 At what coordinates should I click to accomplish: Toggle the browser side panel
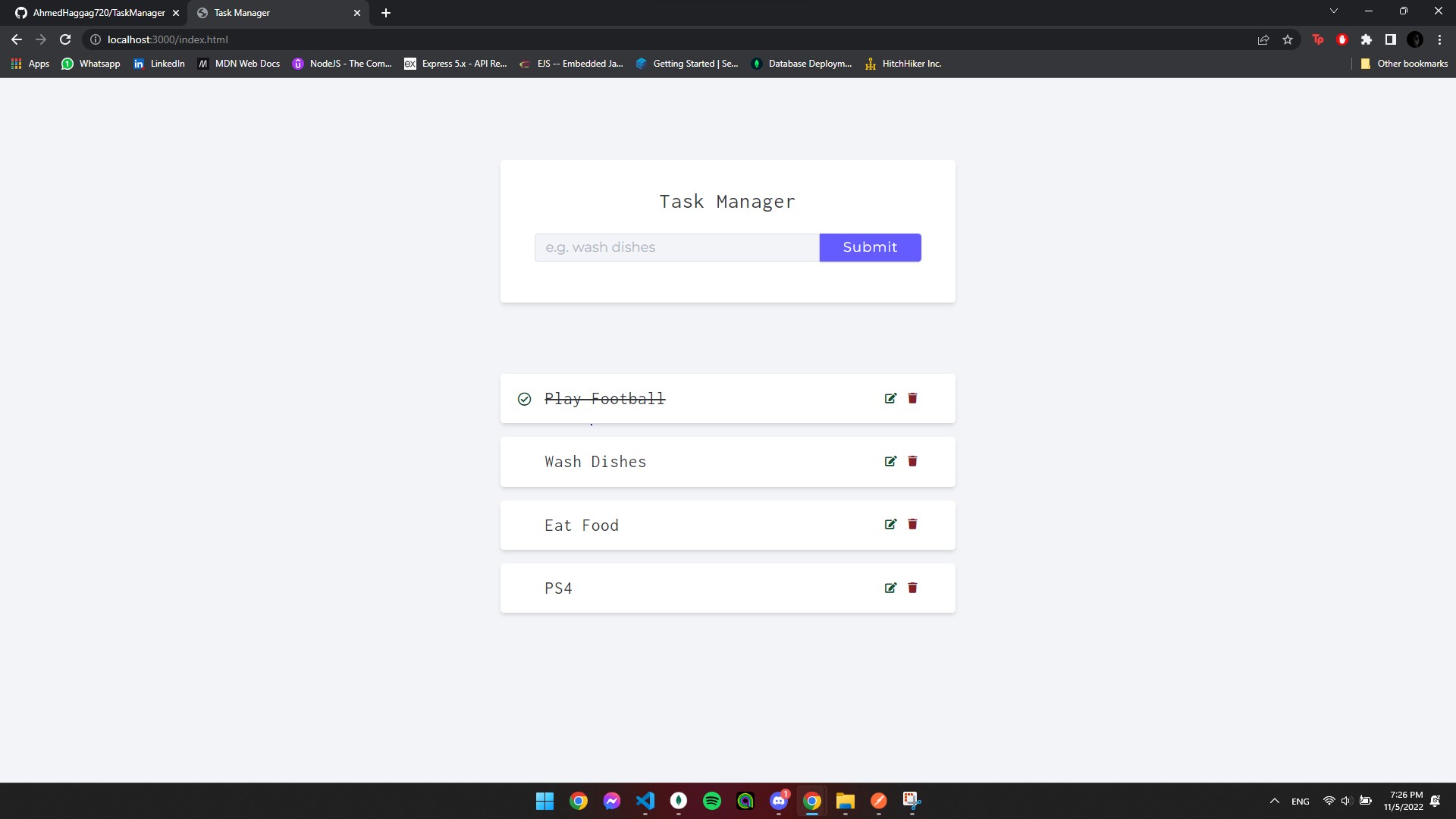click(1391, 39)
